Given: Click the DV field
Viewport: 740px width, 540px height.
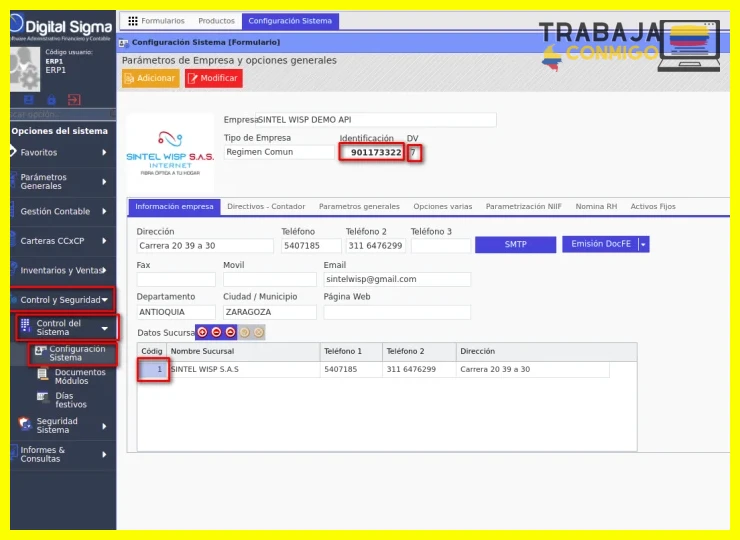Looking at the screenshot, I should click(x=414, y=152).
